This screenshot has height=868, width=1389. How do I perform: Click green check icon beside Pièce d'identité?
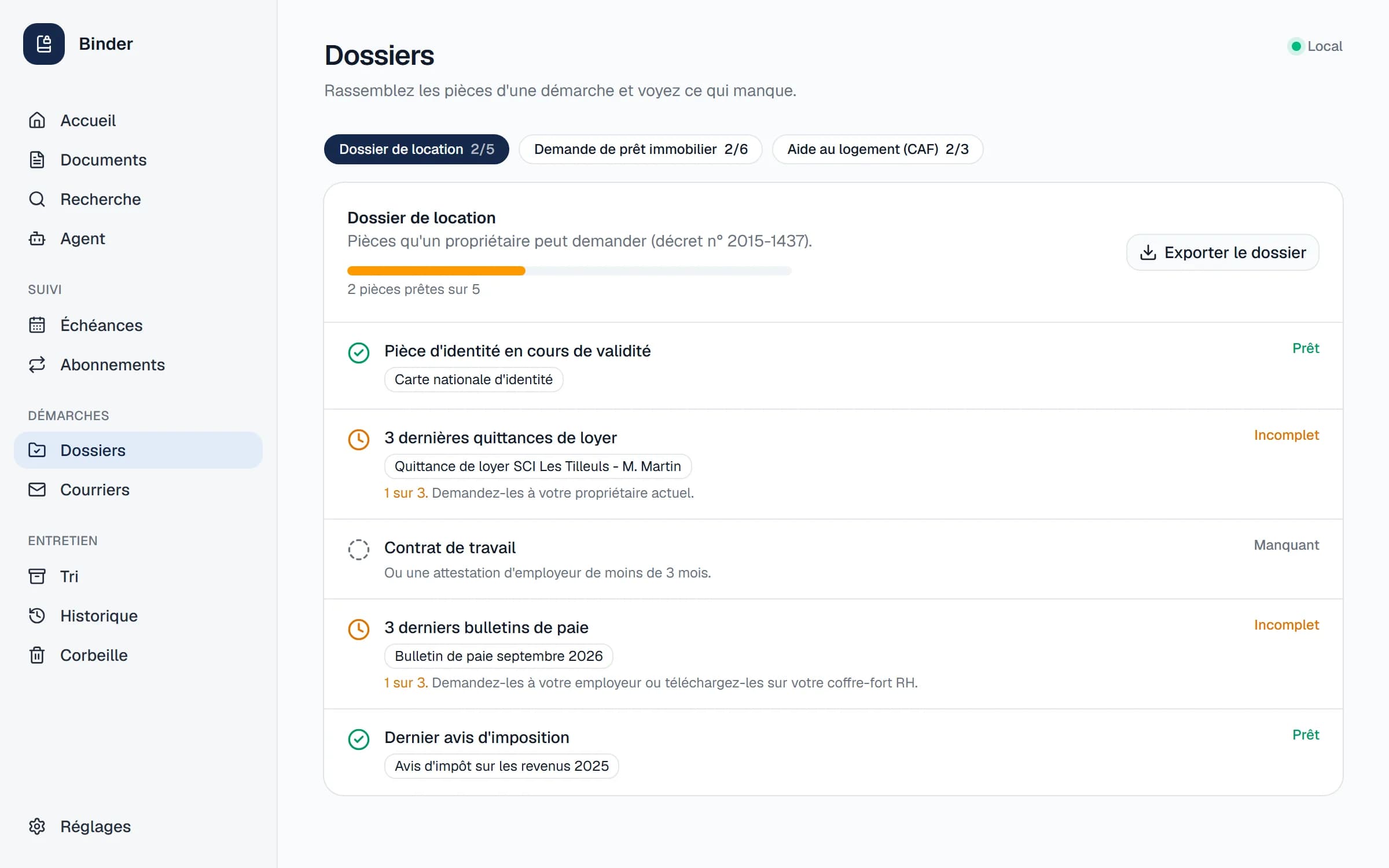(359, 353)
